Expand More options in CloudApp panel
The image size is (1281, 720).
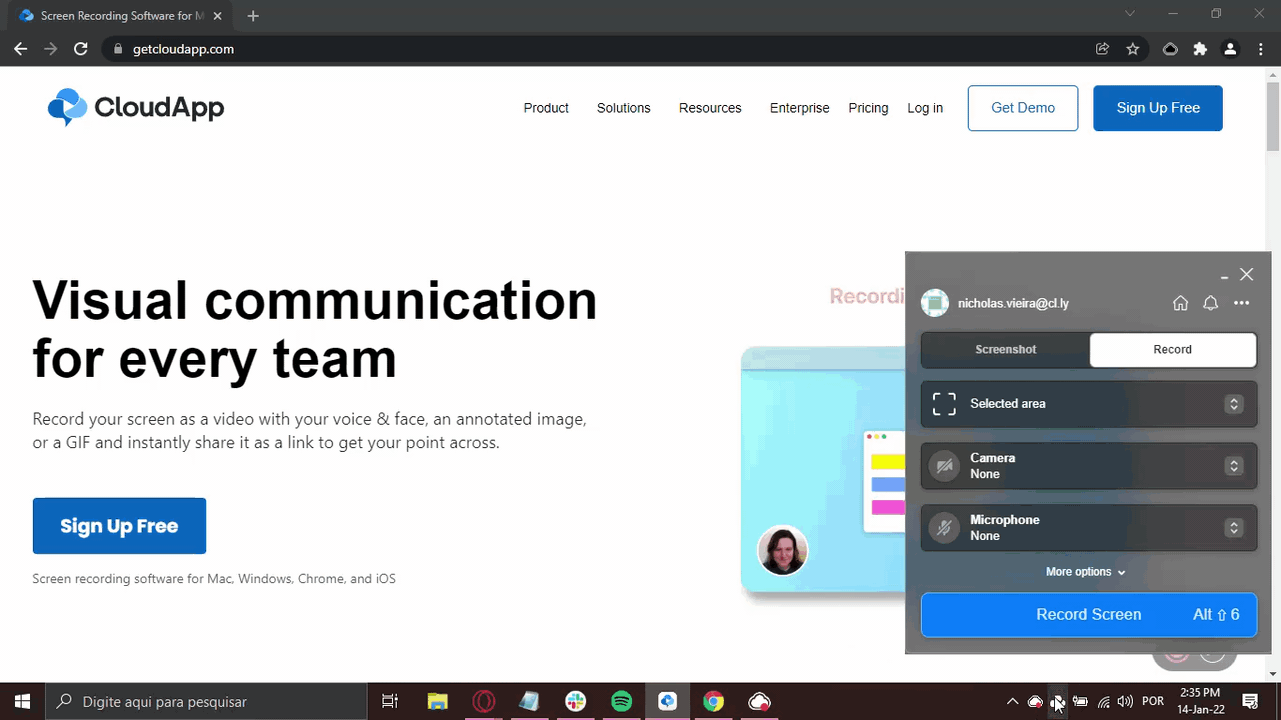[x=1086, y=572]
